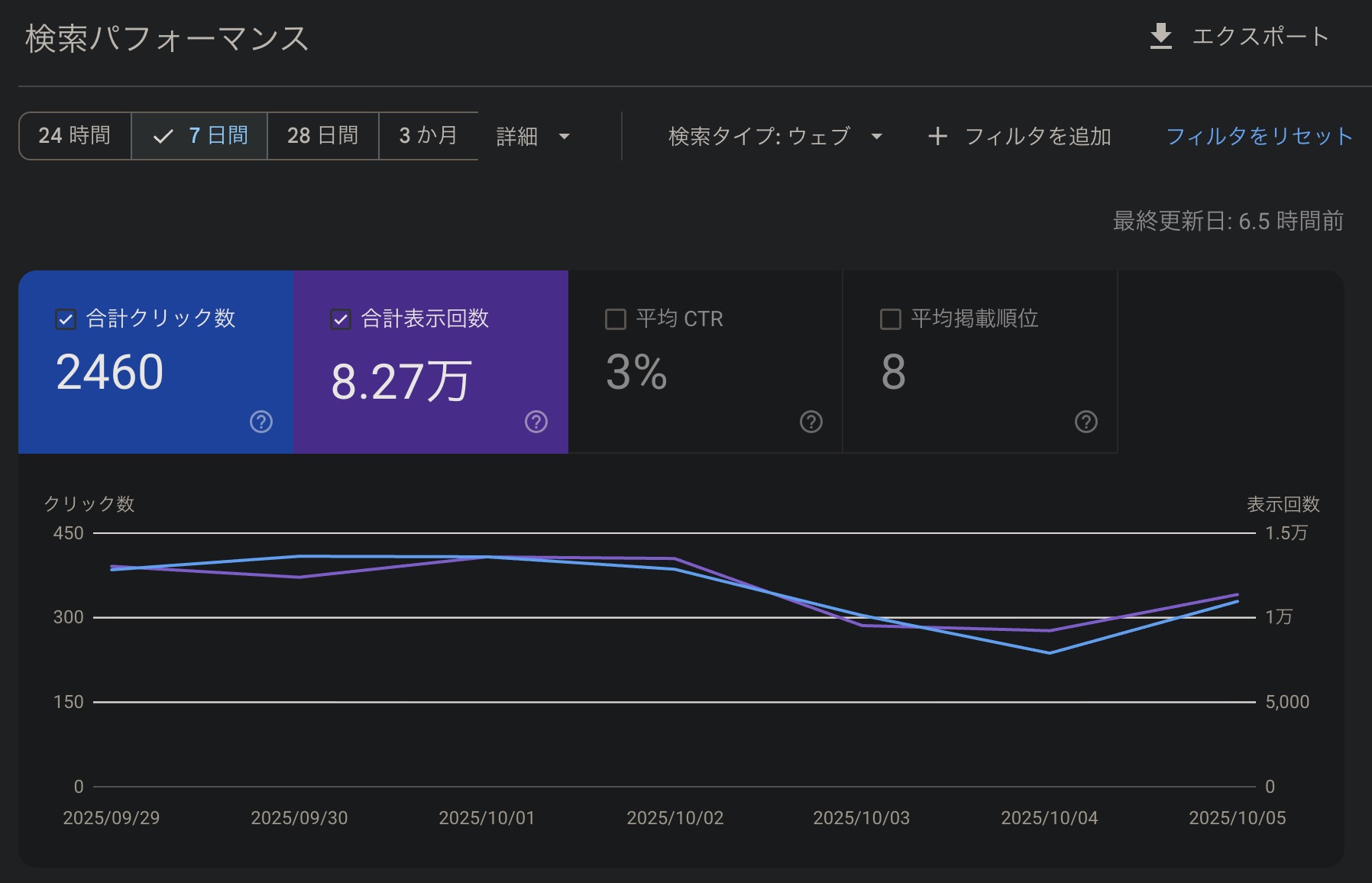1372x883 pixels.
Task: Uncheck the 合計クリック数 checkbox
Action: (66, 319)
